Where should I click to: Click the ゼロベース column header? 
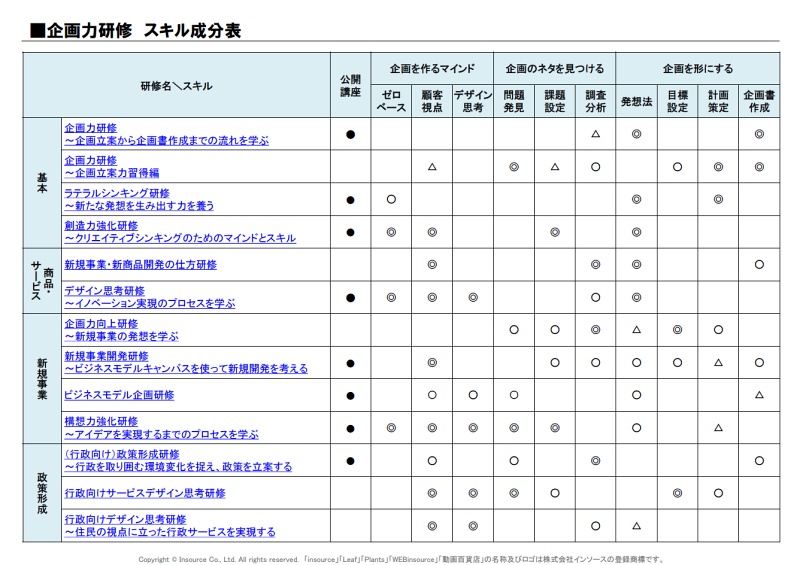pyautogui.click(x=391, y=101)
